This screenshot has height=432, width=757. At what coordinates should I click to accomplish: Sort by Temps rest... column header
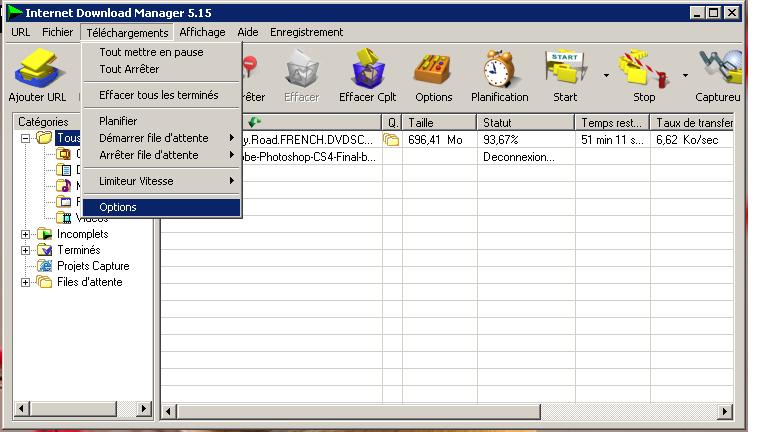click(612, 123)
